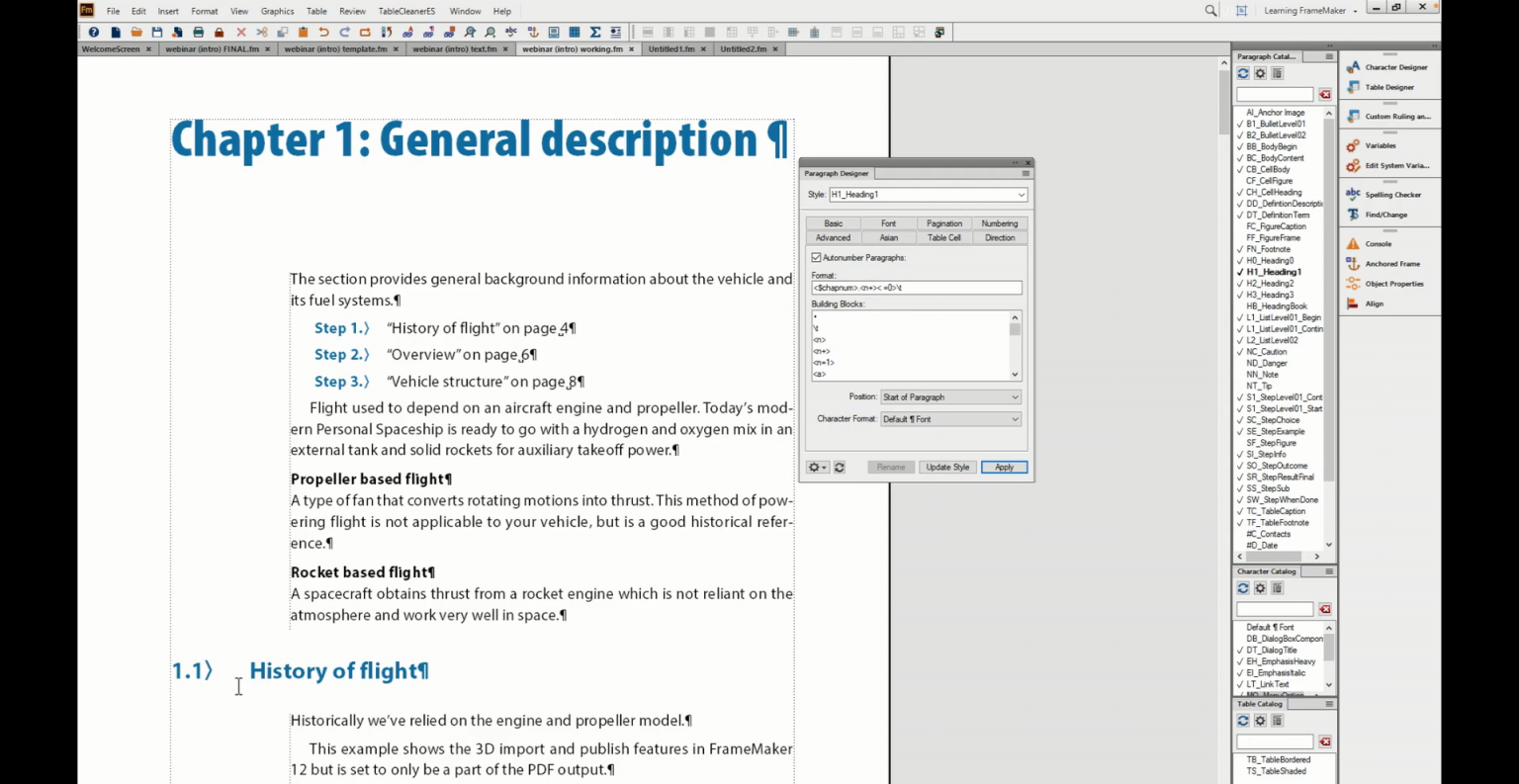Open the Style dropdown in Paragraph Designer
The image size is (1519, 784).
1021,195
